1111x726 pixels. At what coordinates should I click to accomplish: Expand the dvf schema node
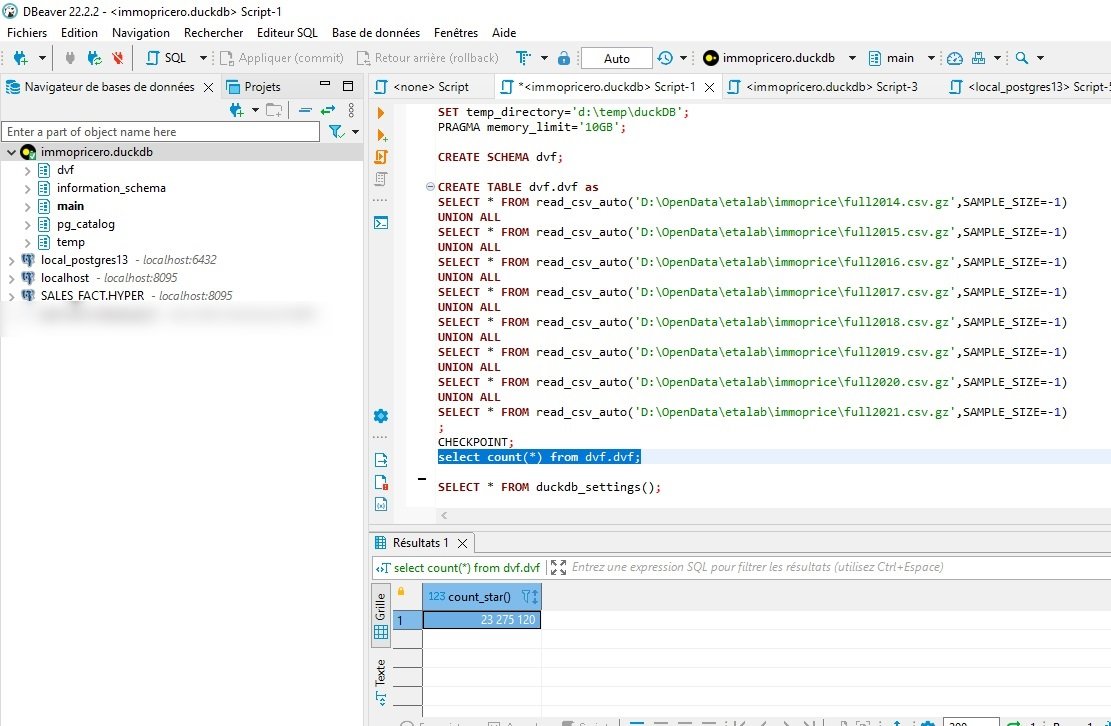pyautogui.click(x=27, y=171)
